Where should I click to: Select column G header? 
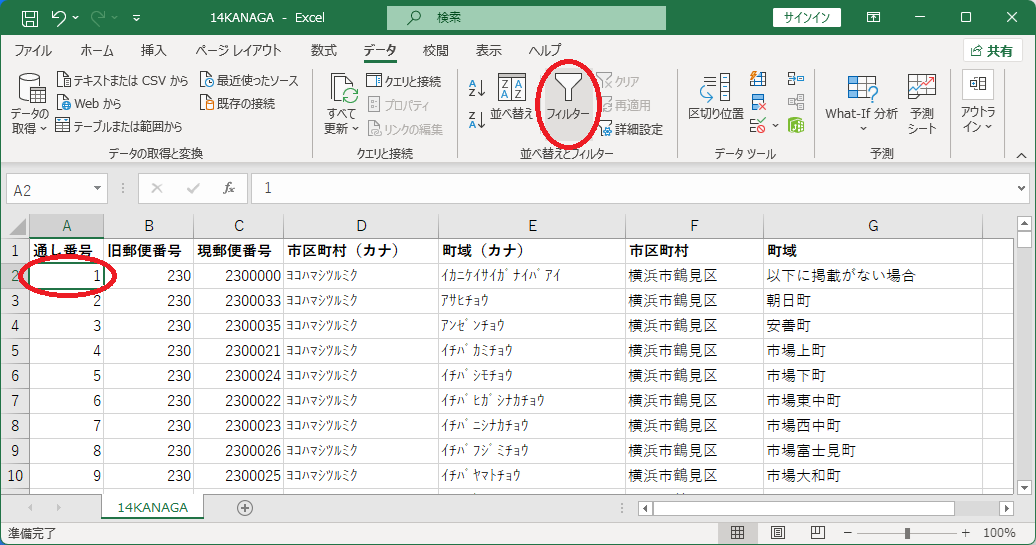point(873,226)
